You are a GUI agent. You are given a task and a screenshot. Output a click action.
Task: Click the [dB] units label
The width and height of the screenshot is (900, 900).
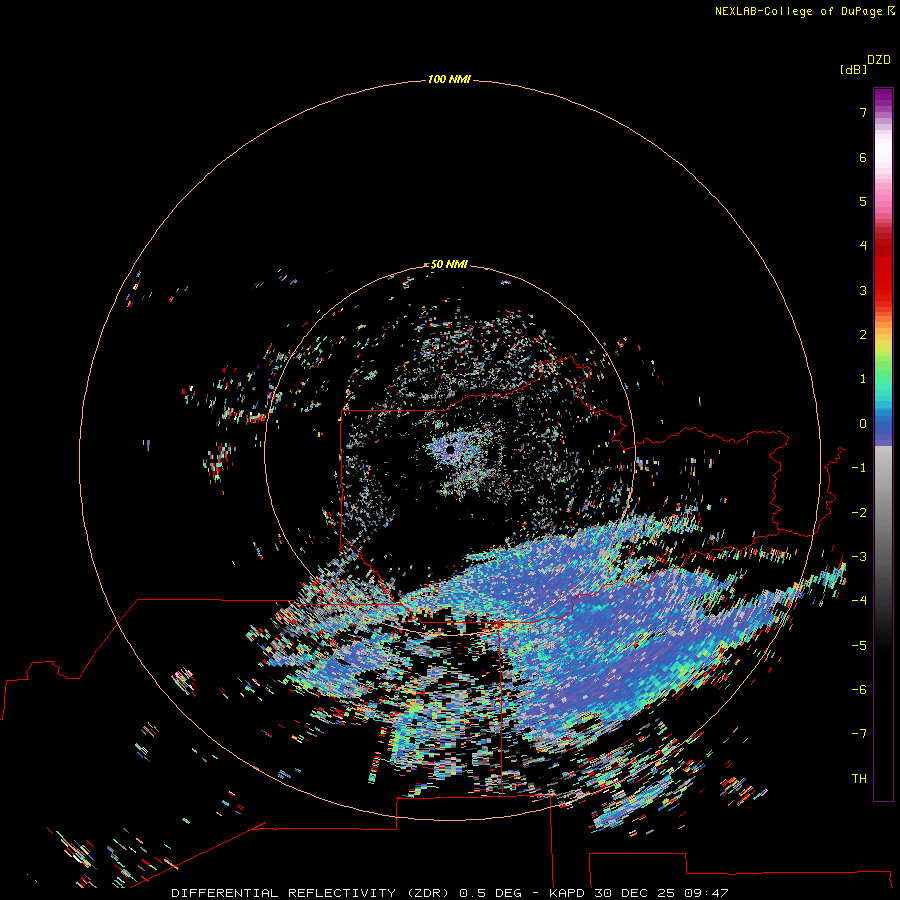pyautogui.click(x=853, y=69)
